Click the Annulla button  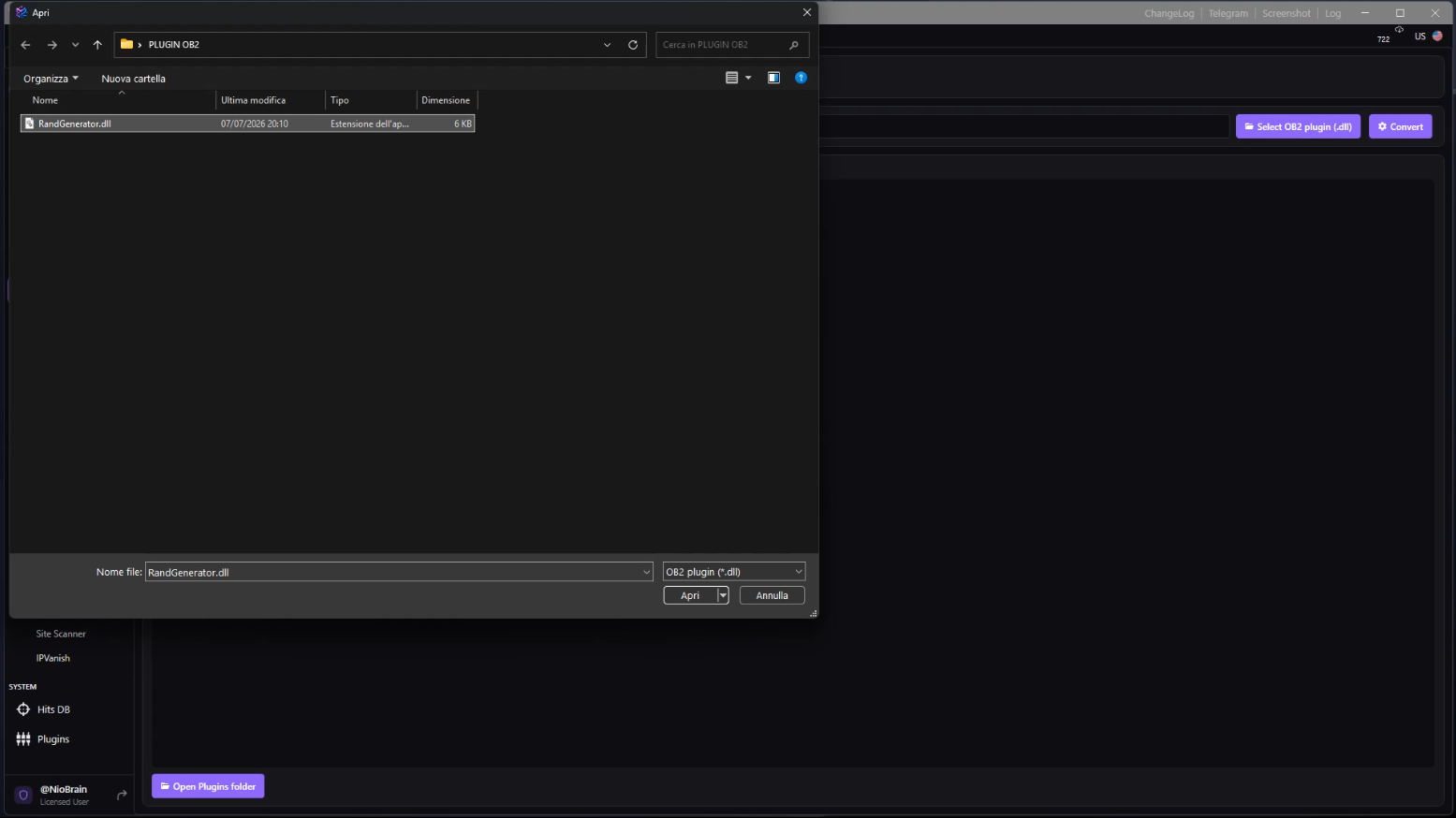click(x=772, y=595)
